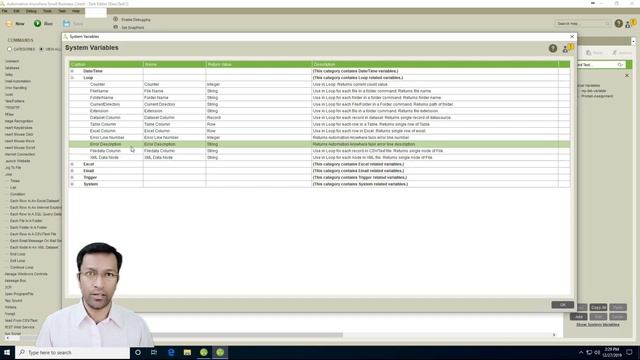This screenshot has width=640, height=360.
Task: Click the notification person icon in the main toolbar
Action: pos(631,24)
